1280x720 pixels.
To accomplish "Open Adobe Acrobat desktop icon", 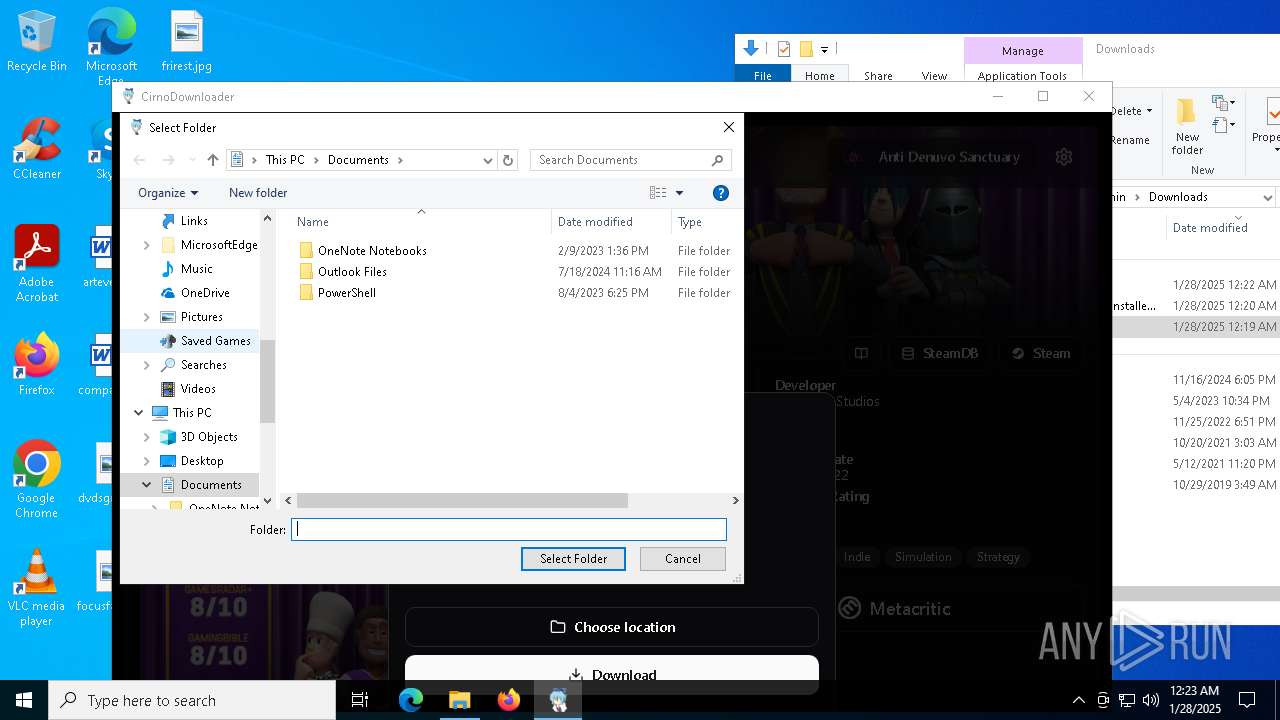I will [x=37, y=263].
